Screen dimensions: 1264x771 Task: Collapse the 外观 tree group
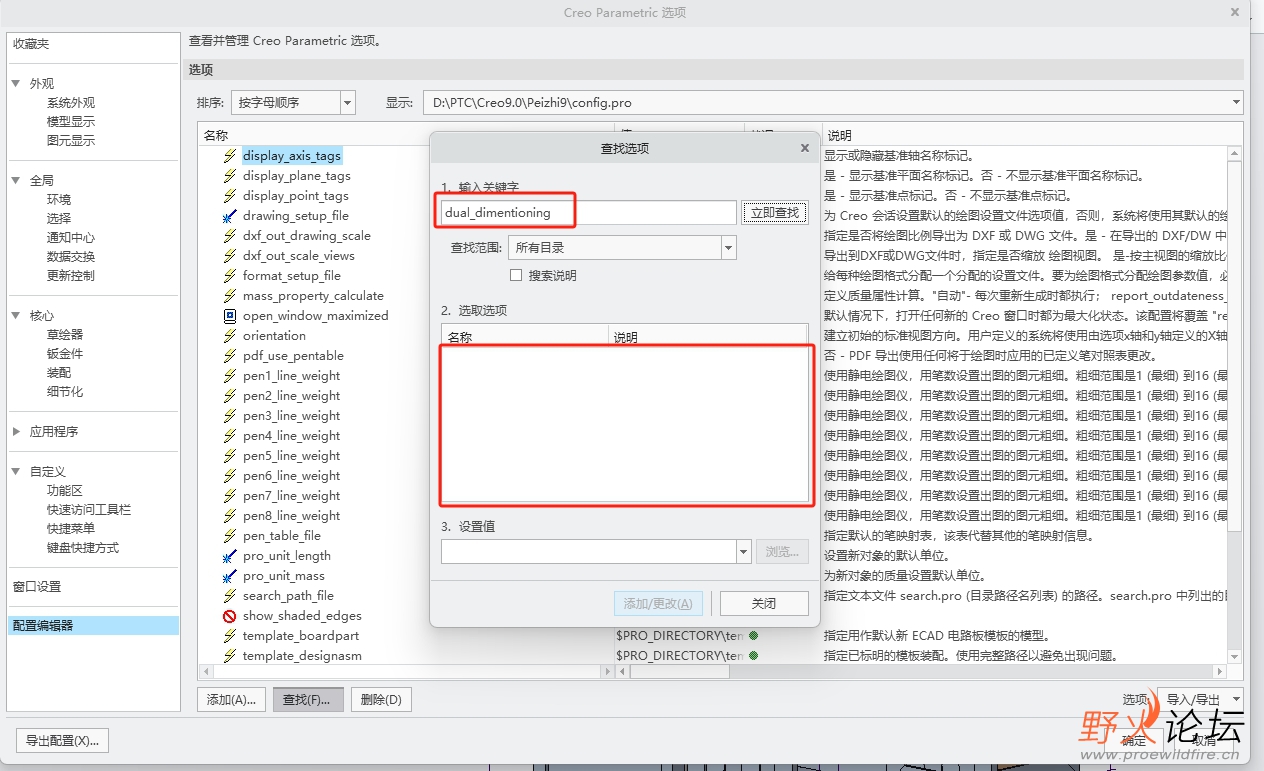17,84
